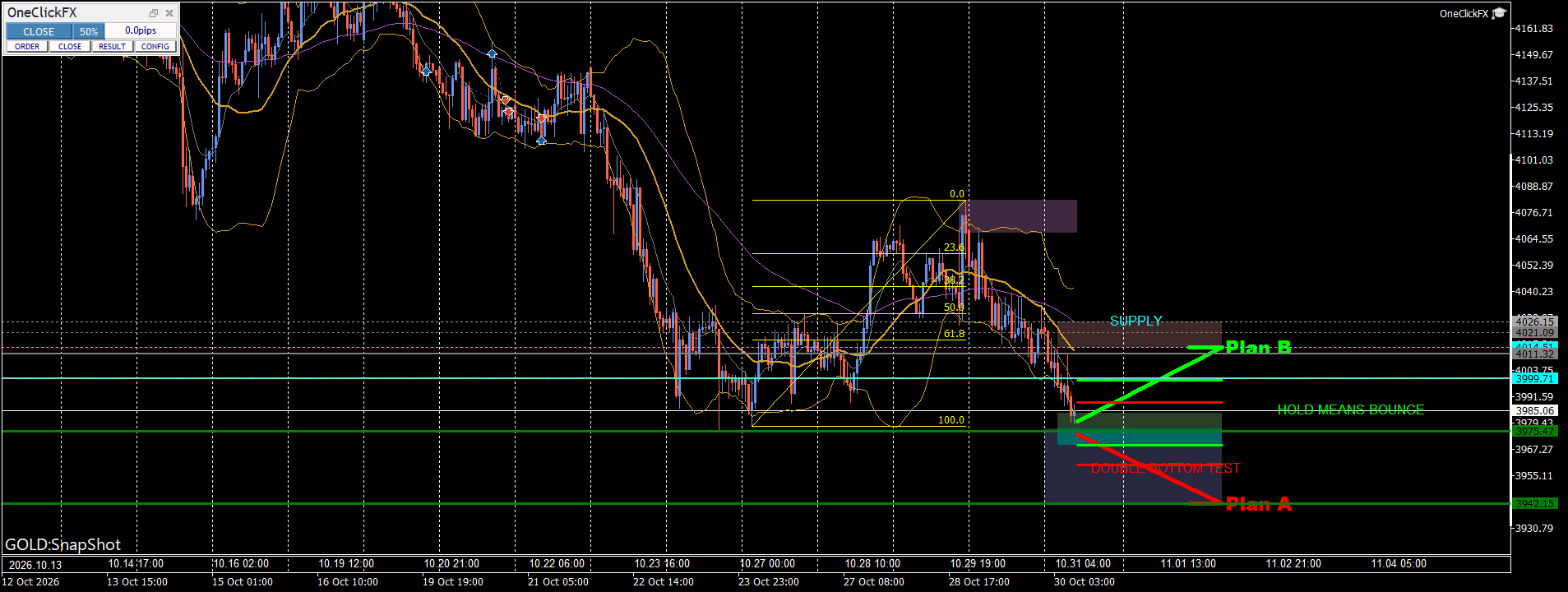The width and height of the screenshot is (1568, 592).
Task: Click the Fibonacci 100.0 level label
Action: coord(951,420)
